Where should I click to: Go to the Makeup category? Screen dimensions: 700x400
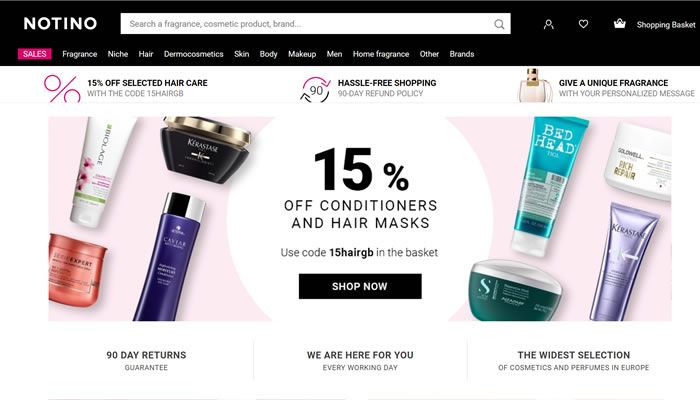click(x=302, y=54)
